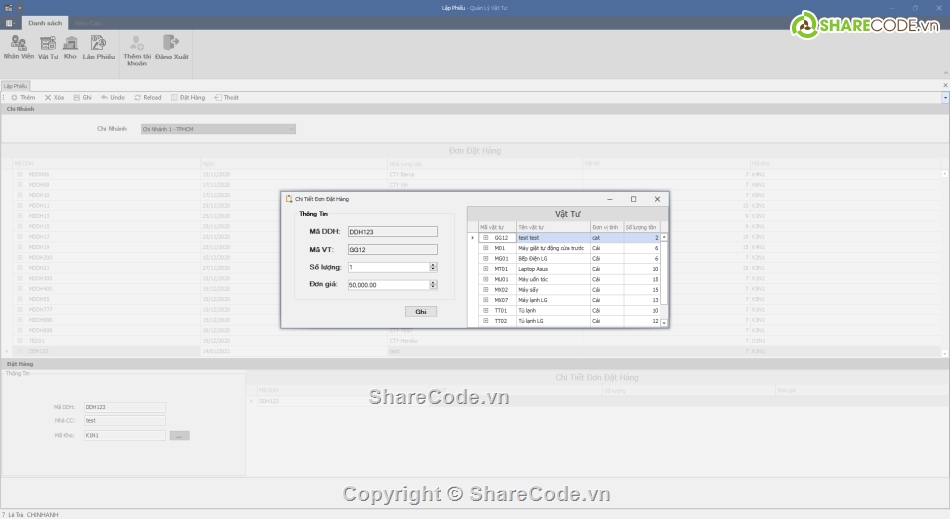The height and width of the screenshot is (519, 950).
Task: Click Thêm in the Lập Phiếu toolbar
Action: pos(24,98)
